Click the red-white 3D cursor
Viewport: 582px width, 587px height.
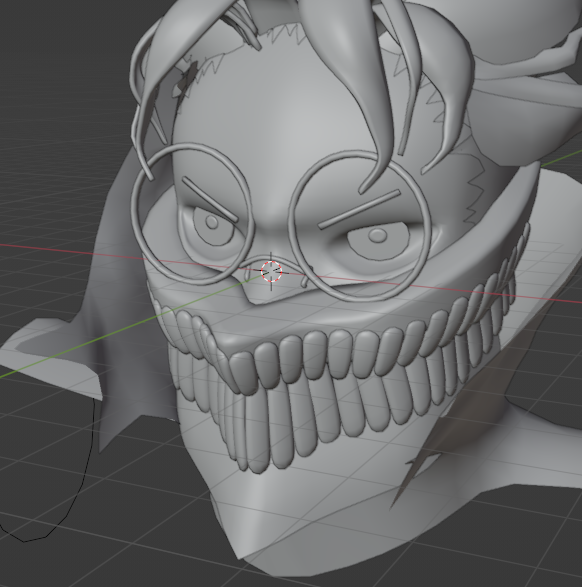[x=271, y=271]
